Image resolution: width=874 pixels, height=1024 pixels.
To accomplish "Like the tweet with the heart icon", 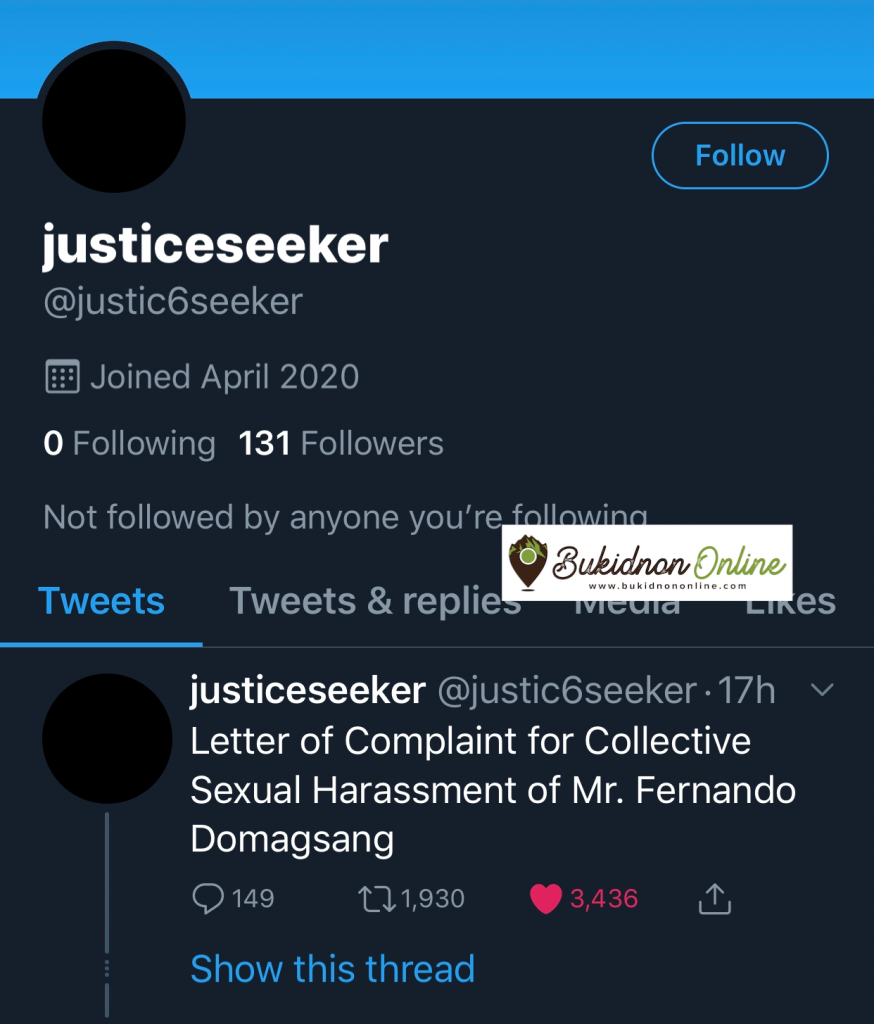I will click(546, 899).
